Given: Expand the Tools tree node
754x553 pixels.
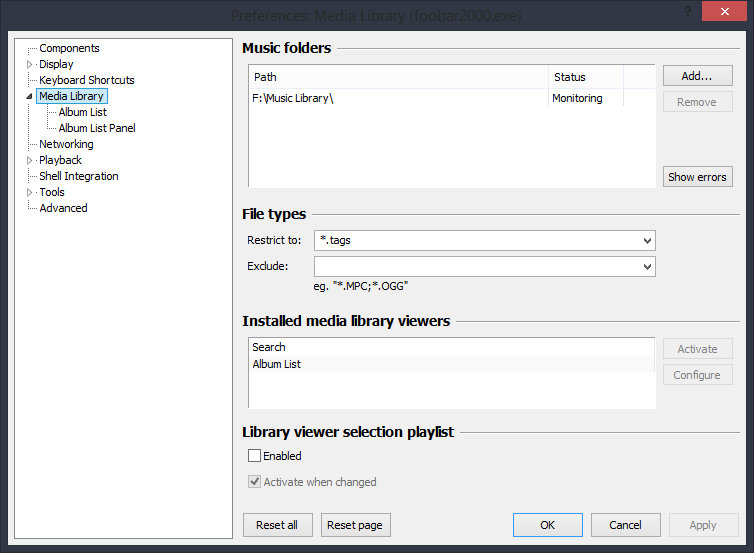Looking at the screenshot, I should [x=30, y=192].
